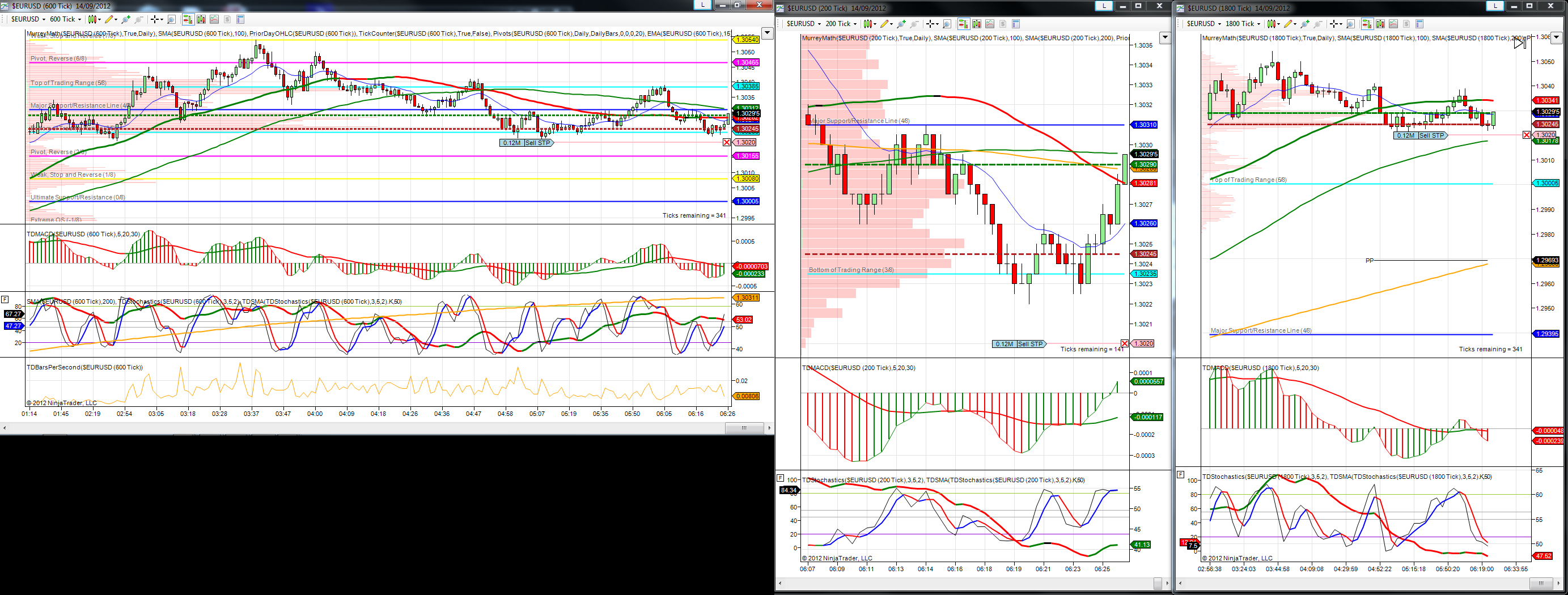Viewport: 1568px width, 595px height.
Task: Click zoom frame magnifier icon in 200 Tick toolbar
Action: [x=947, y=24]
